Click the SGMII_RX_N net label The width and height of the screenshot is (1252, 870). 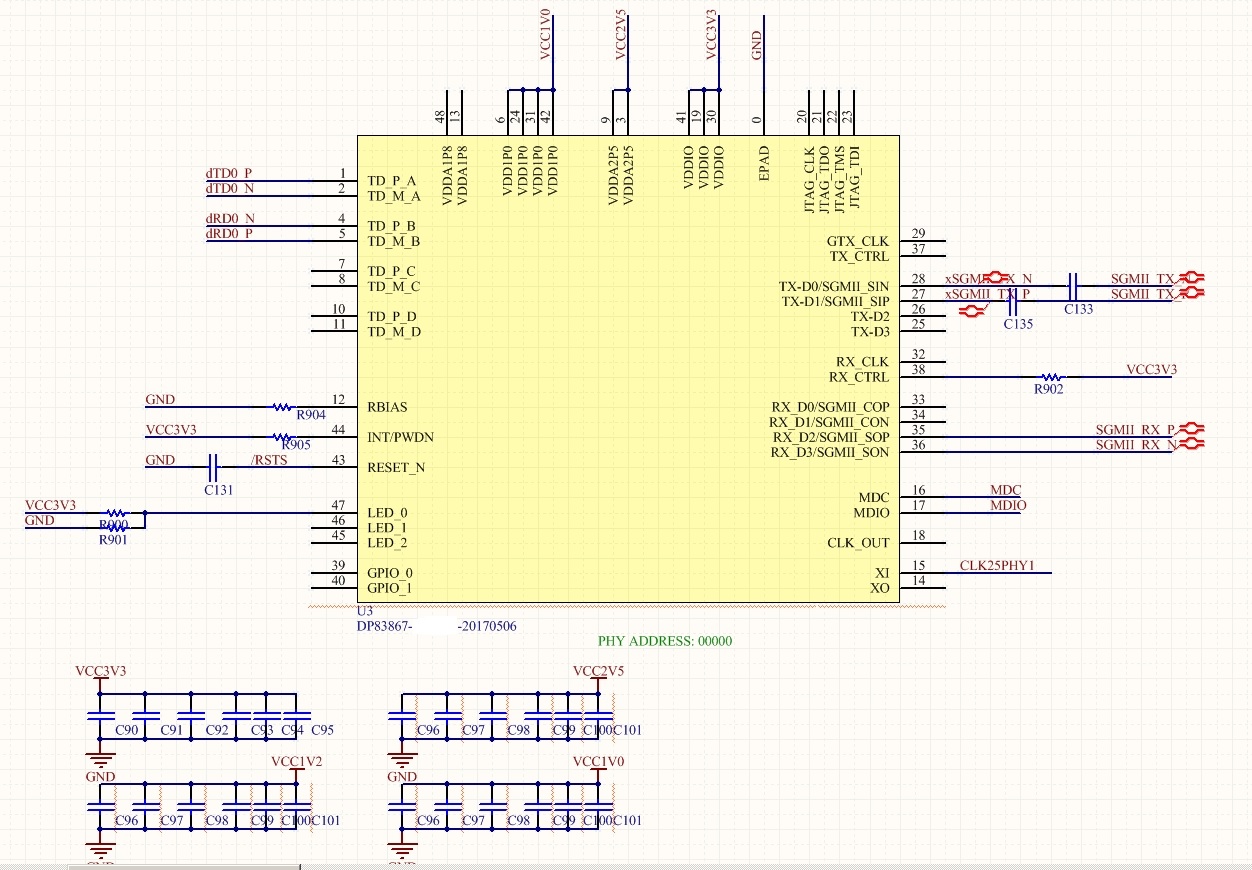click(x=1135, y=445)
